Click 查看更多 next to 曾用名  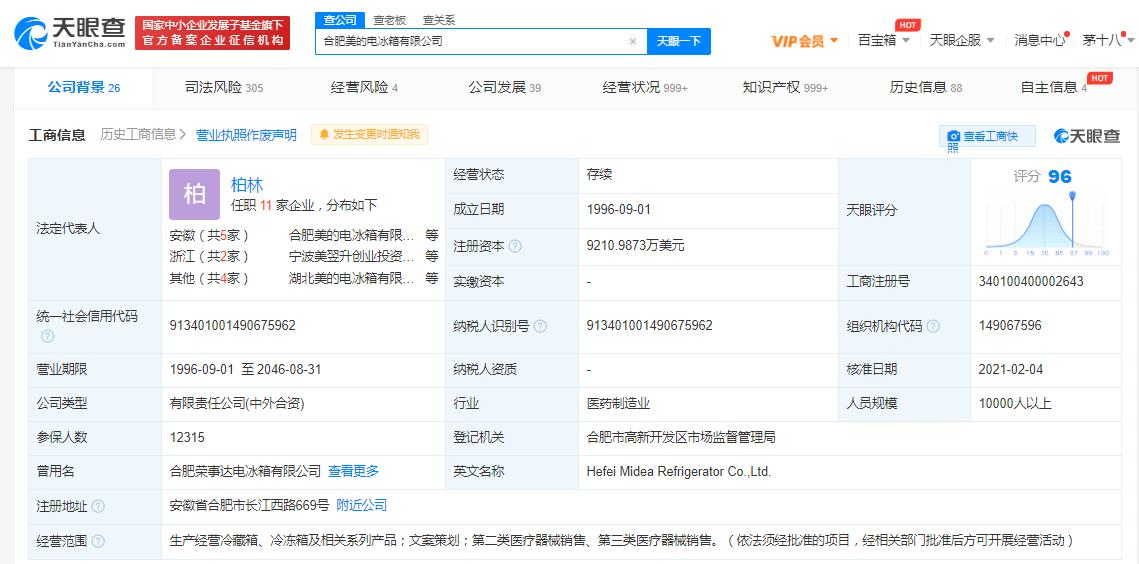353,471
